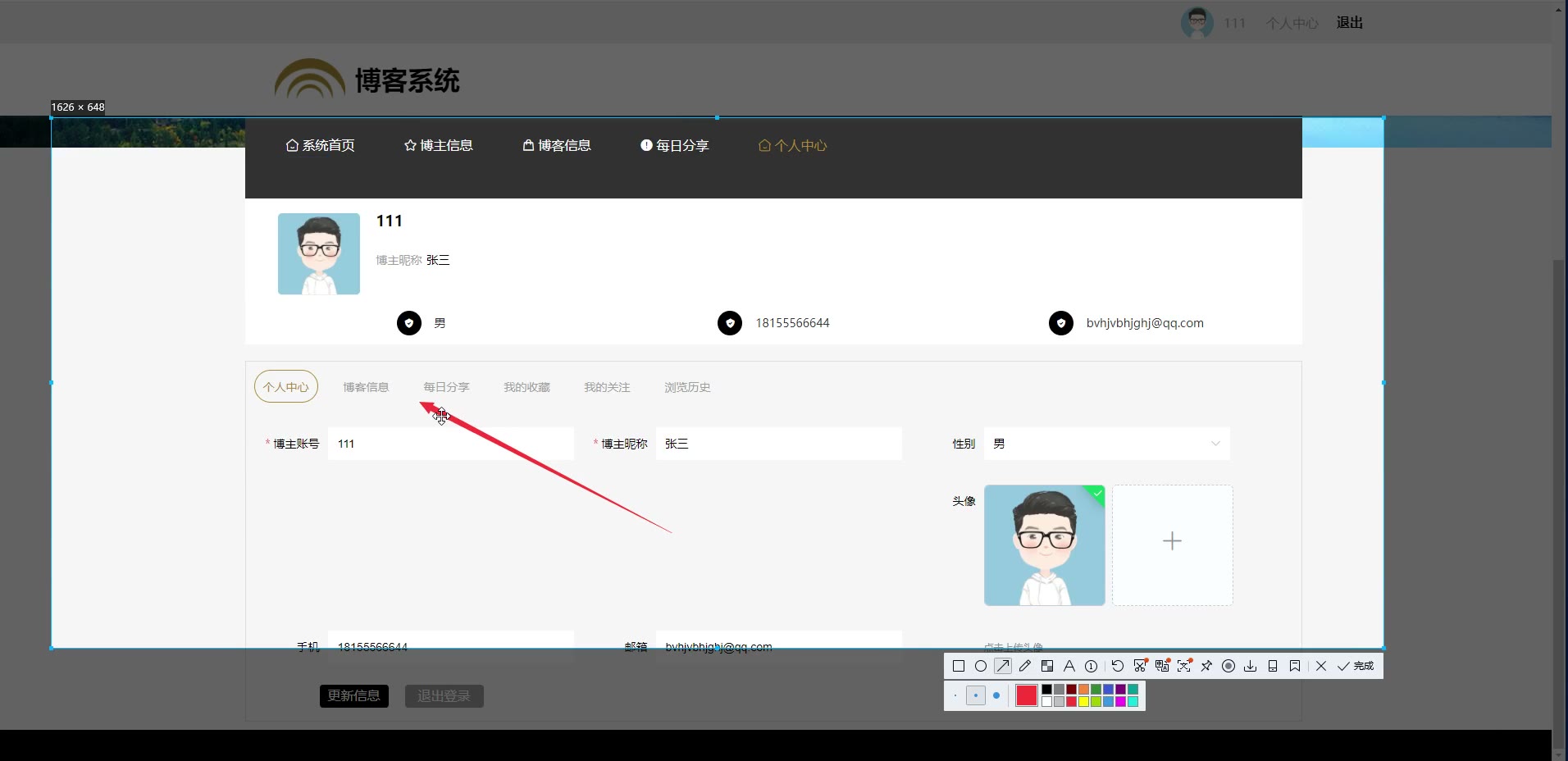The height and width of the screenshot is (761, 1568).
Task: Click the shield icon beside phone number
Action: click(x=730, y=323)
